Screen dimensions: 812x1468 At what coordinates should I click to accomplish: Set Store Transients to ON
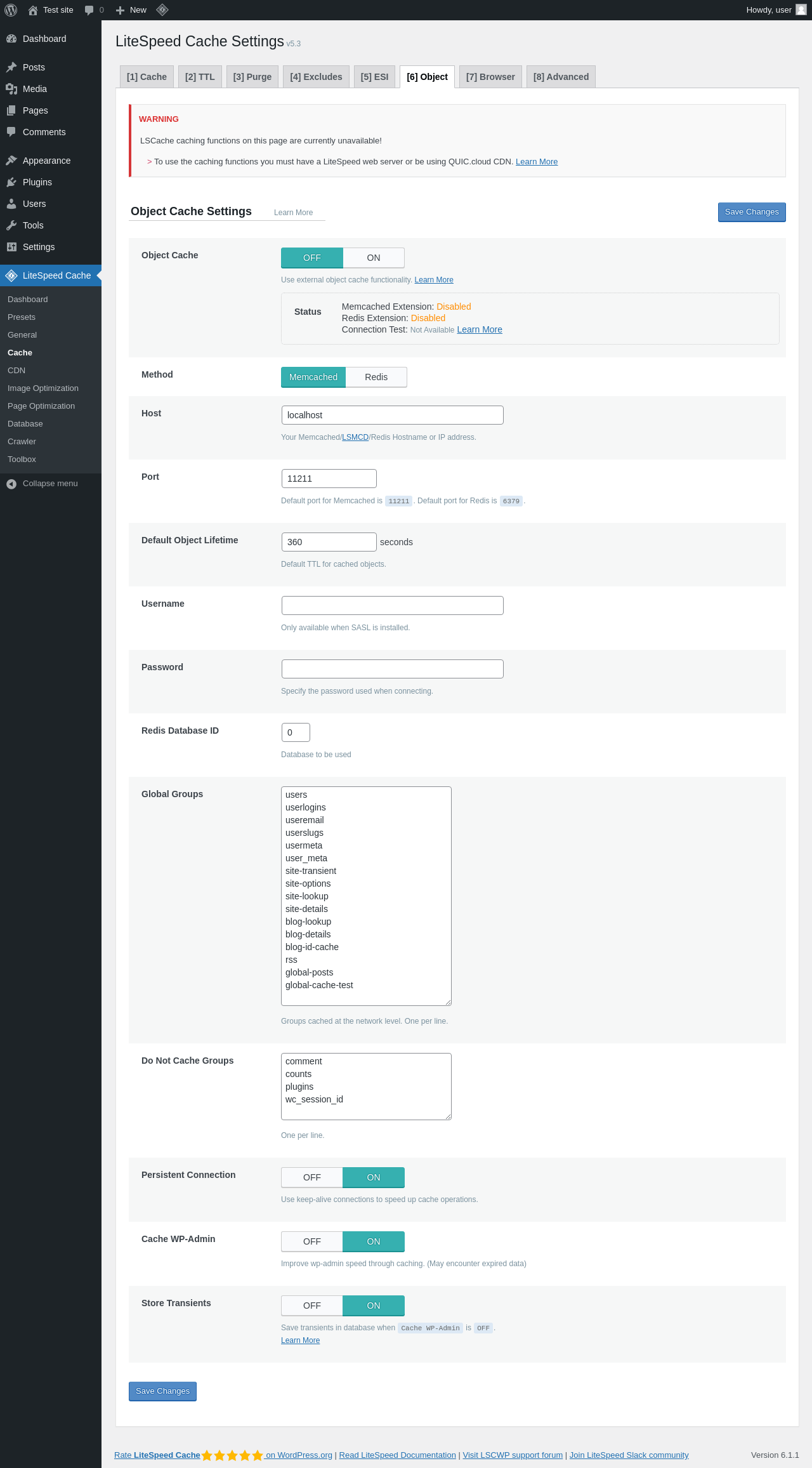pyautogui.click(x=374, y=1306)
